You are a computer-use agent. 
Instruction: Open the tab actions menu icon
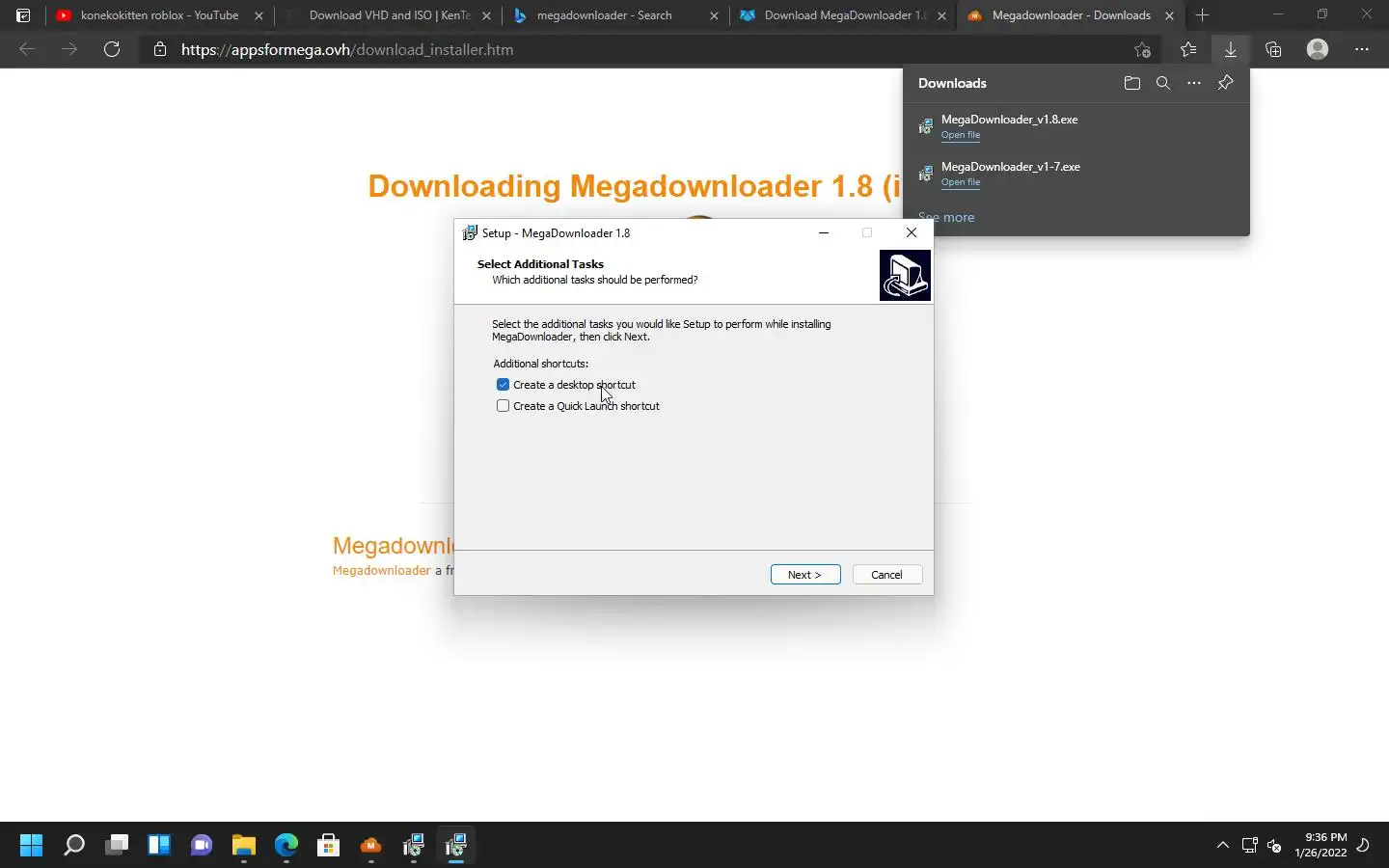(x=23, y=15)
